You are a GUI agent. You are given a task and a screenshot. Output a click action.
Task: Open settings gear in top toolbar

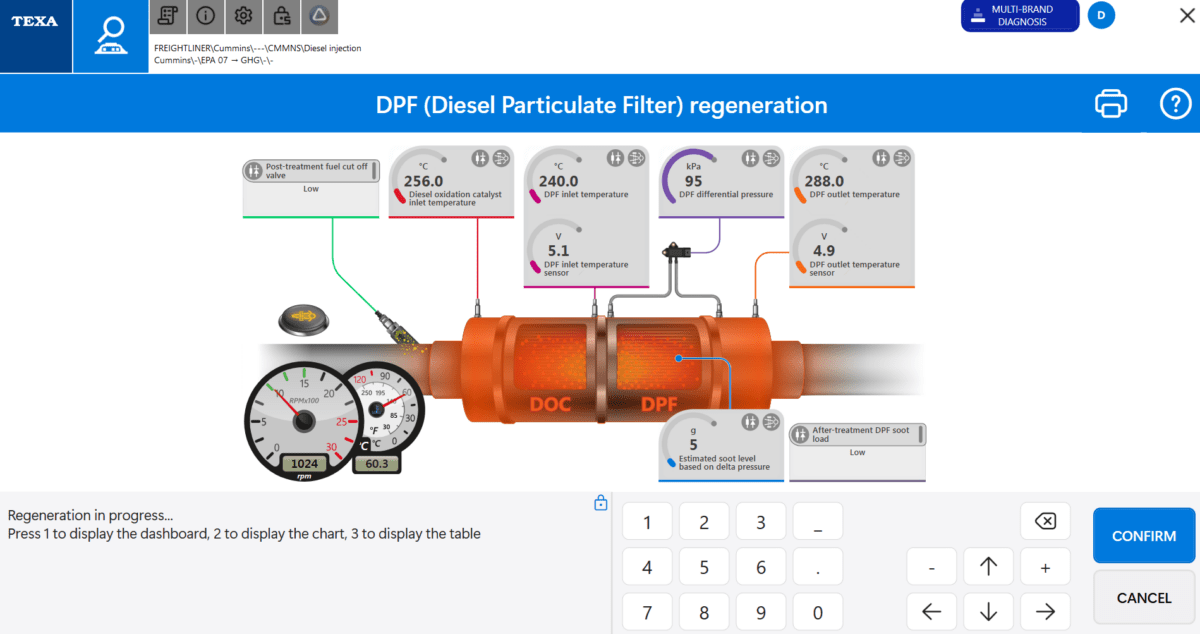point(243,15)
